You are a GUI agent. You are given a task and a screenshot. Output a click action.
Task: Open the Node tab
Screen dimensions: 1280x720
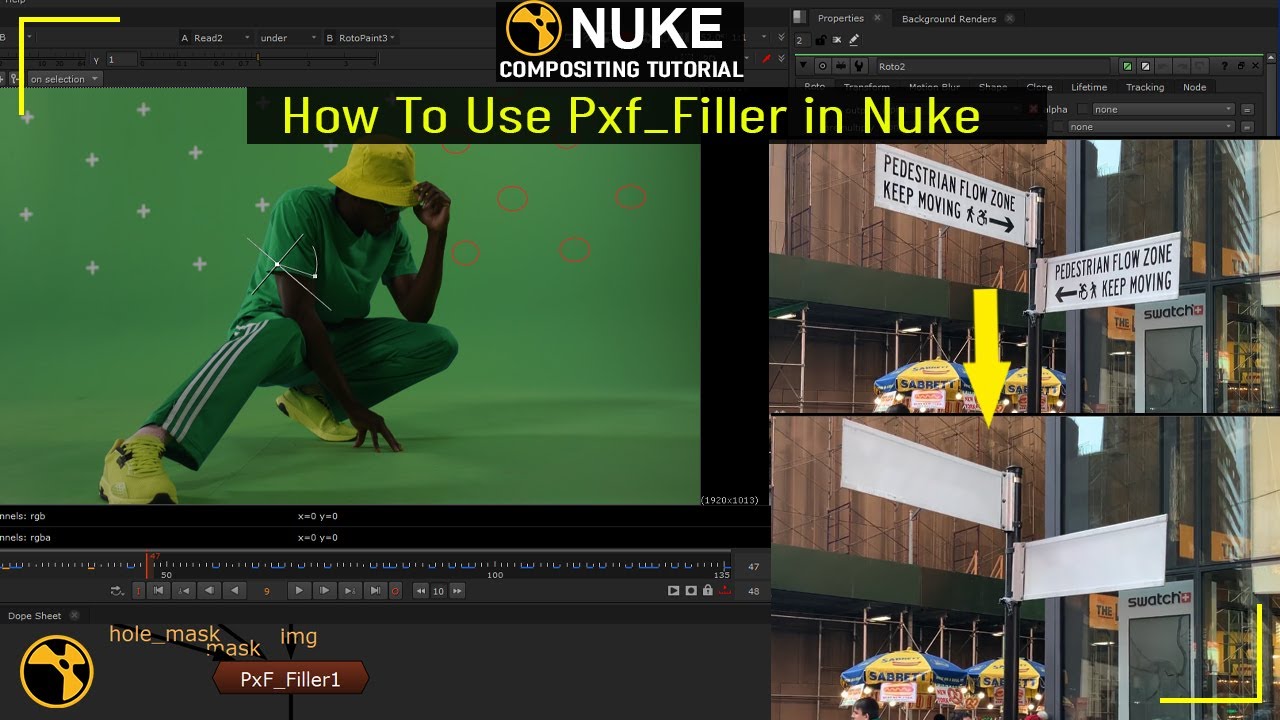tap(1195, 87)
